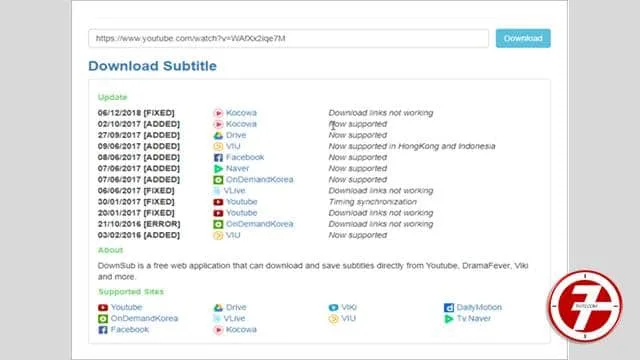The image size is (640, 360).
Task: Click VIU icon under Supported Sites
Action: [x=333, y=319]
